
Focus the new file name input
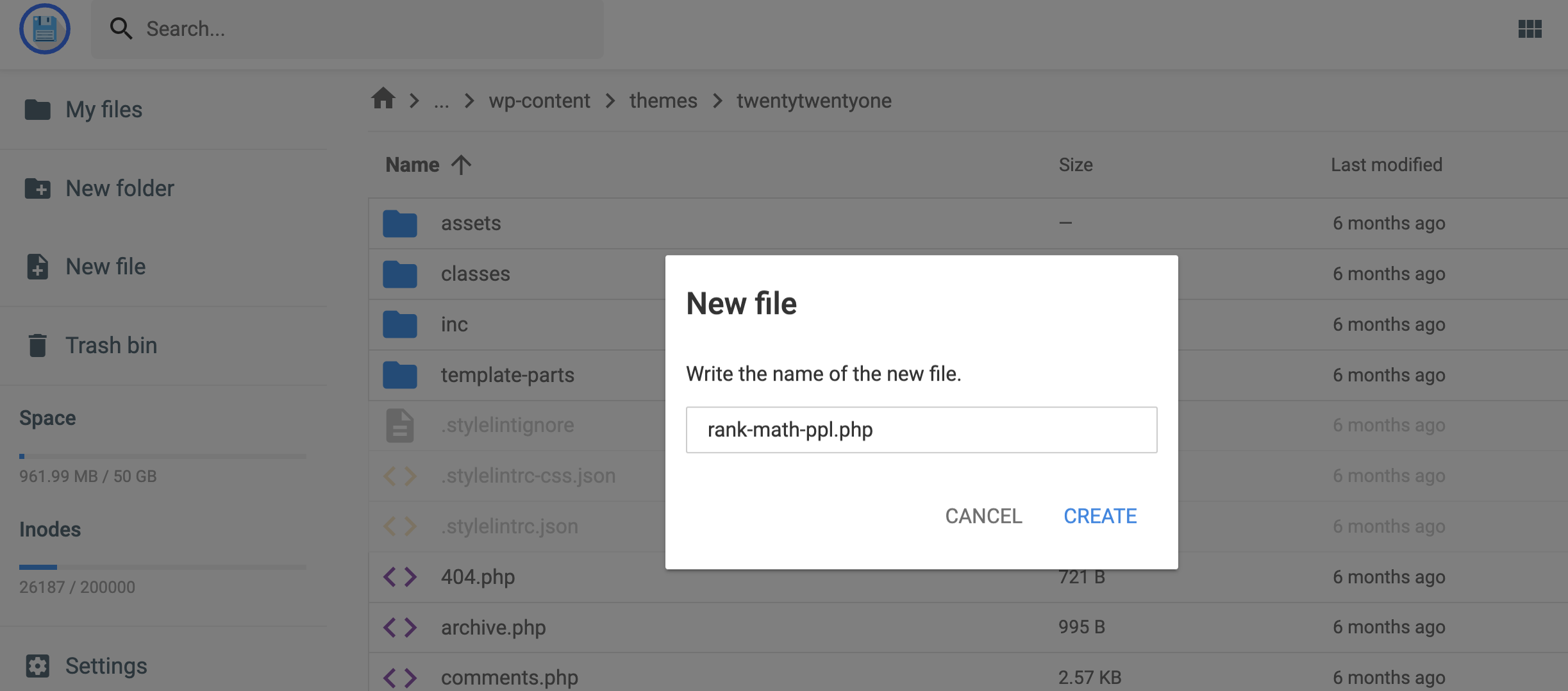(x=921, y=429)
